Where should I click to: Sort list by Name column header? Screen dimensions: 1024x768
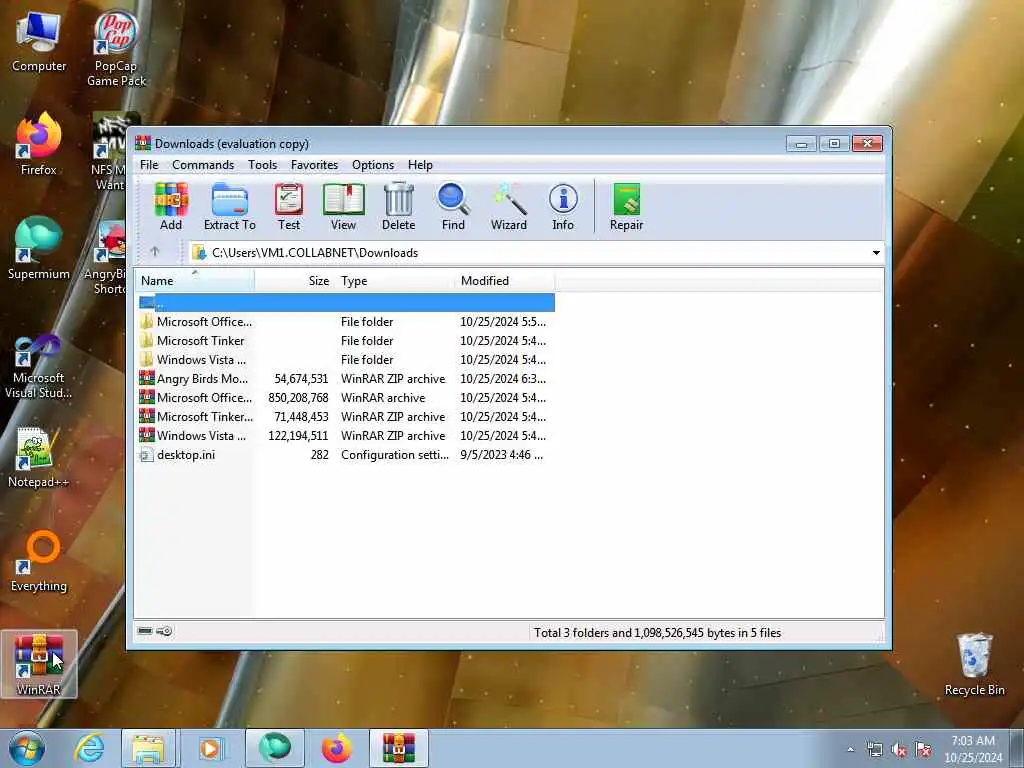pos(195,281)
